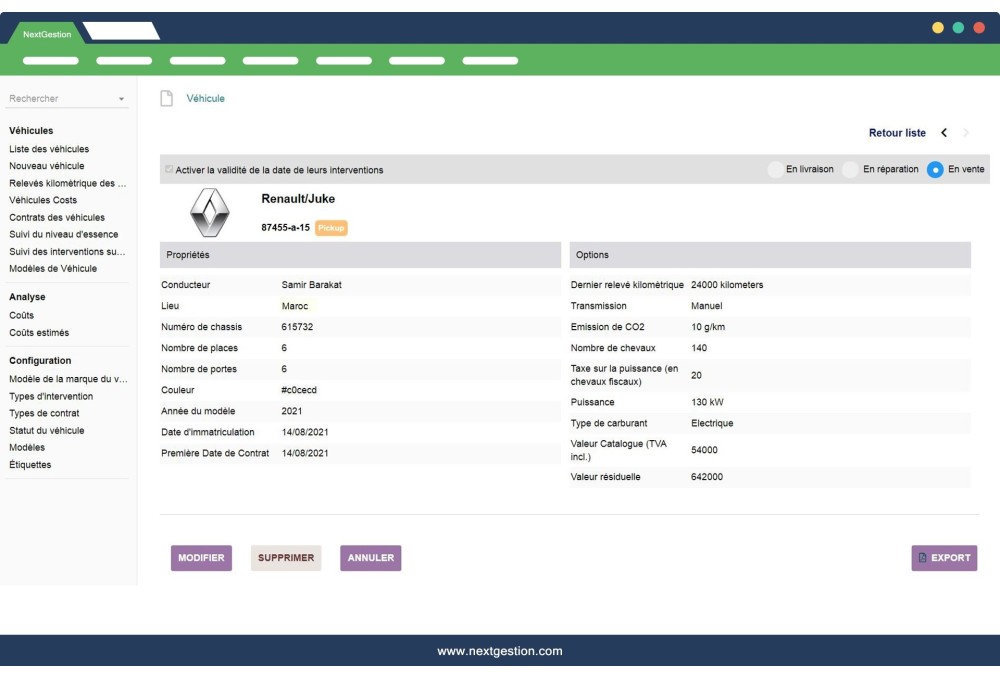
Task: Click the Retour liste link
Action: click(897, 133)
